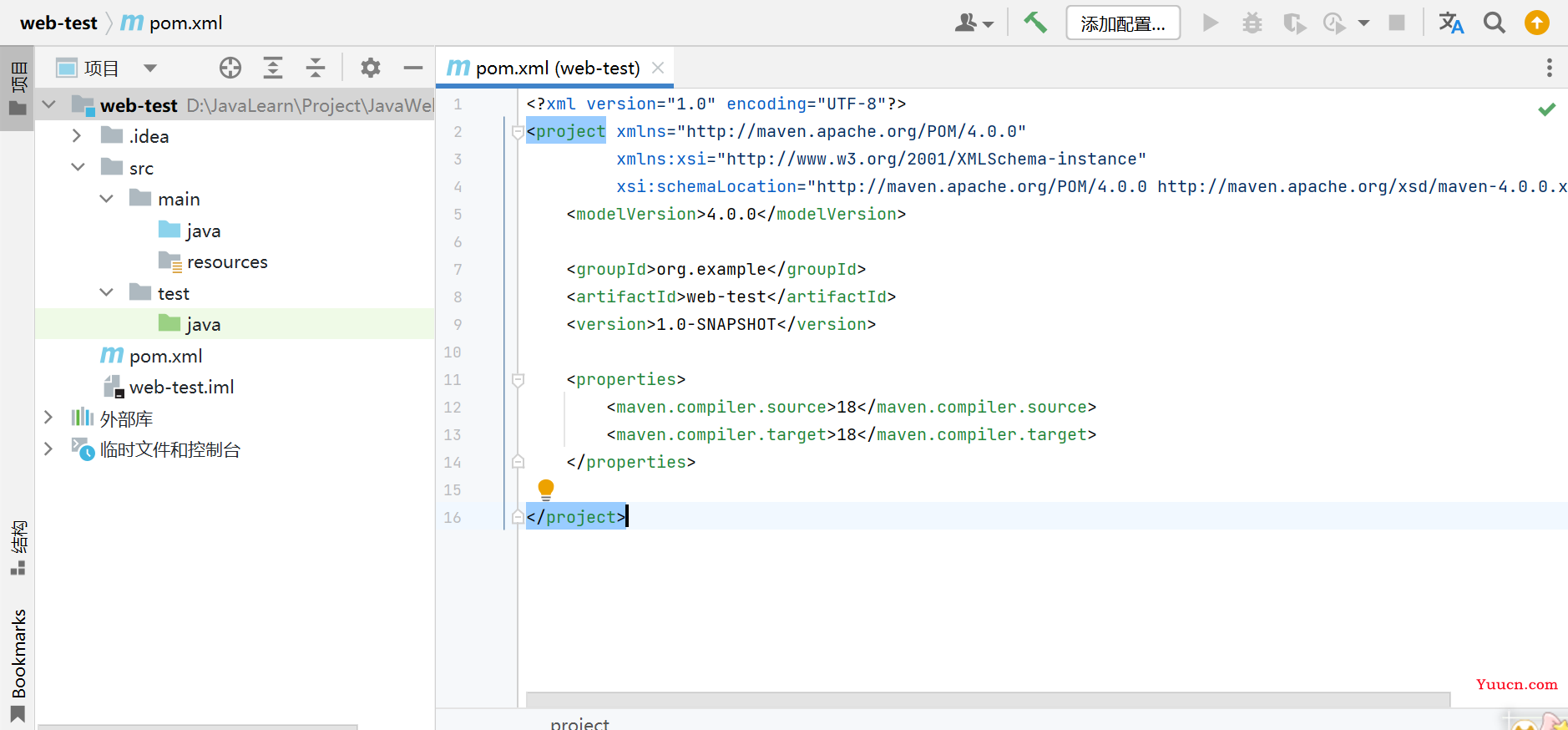Click the xml version declaration line
The width and height of the screenshot is (1568, 730).
[716, 104]
